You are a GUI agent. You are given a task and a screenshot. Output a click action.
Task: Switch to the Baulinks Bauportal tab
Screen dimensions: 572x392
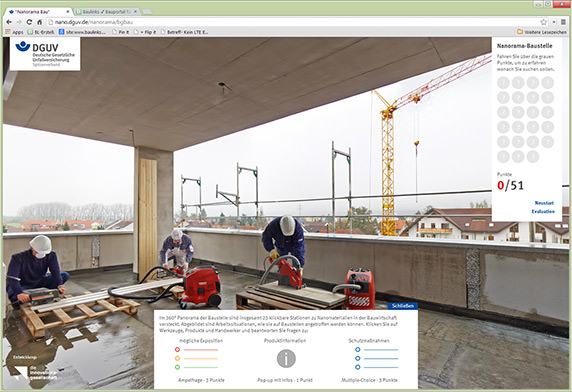pyautogui.click(x=107, y=12)
